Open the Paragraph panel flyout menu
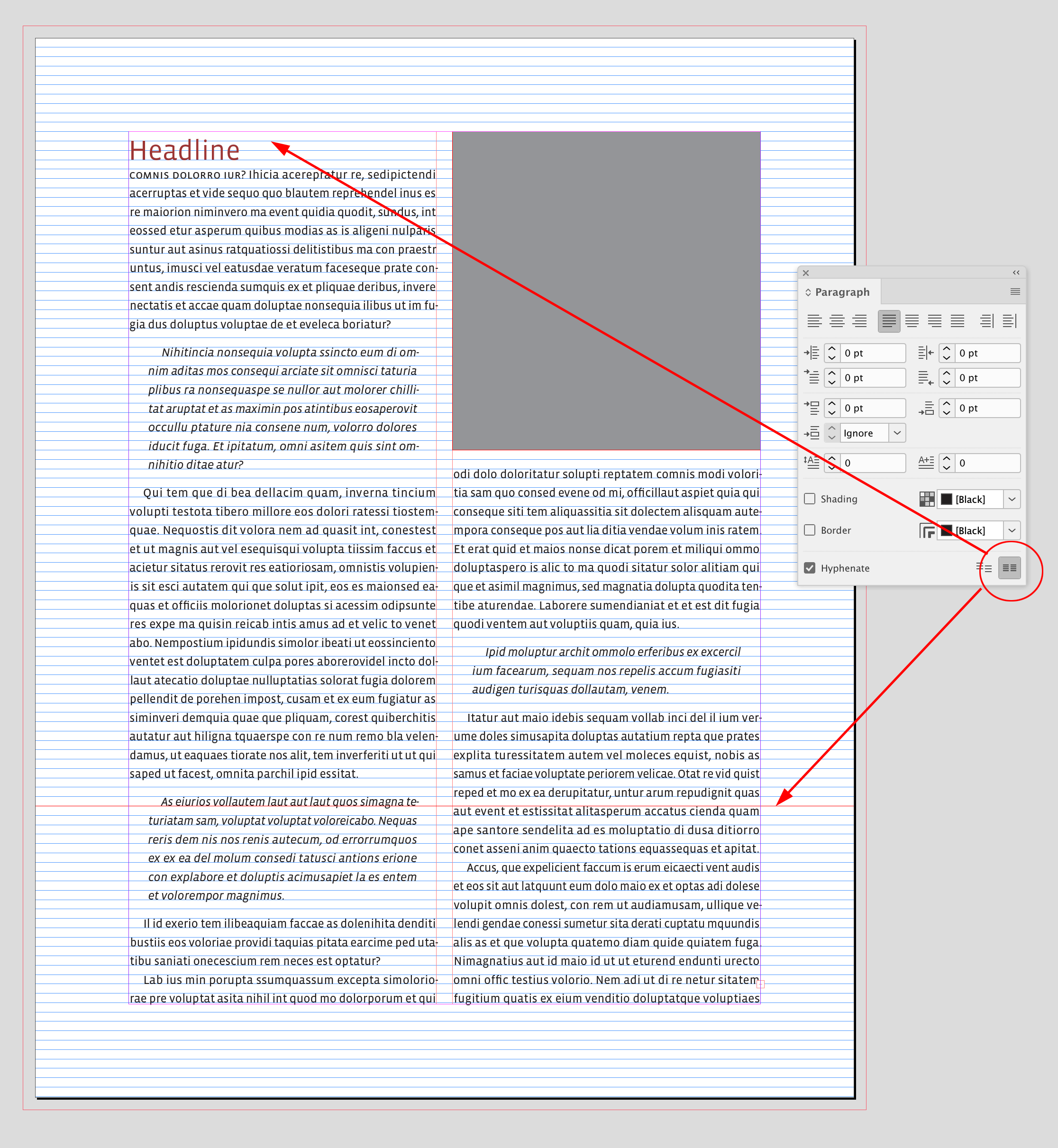Viewport: 1058px width, 1148px height. 1015,292
